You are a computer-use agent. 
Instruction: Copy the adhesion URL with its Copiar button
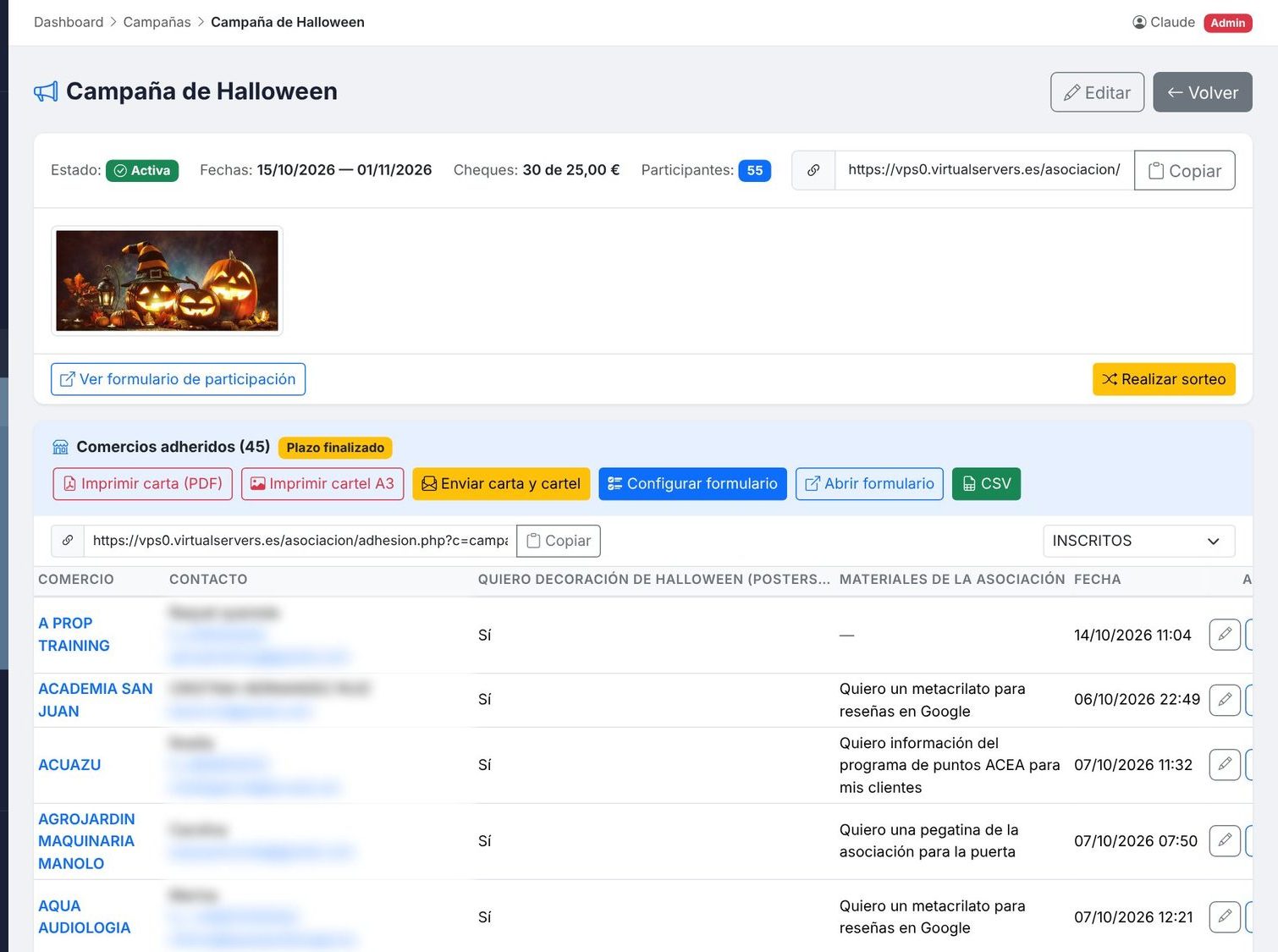[x=559, y=541]
